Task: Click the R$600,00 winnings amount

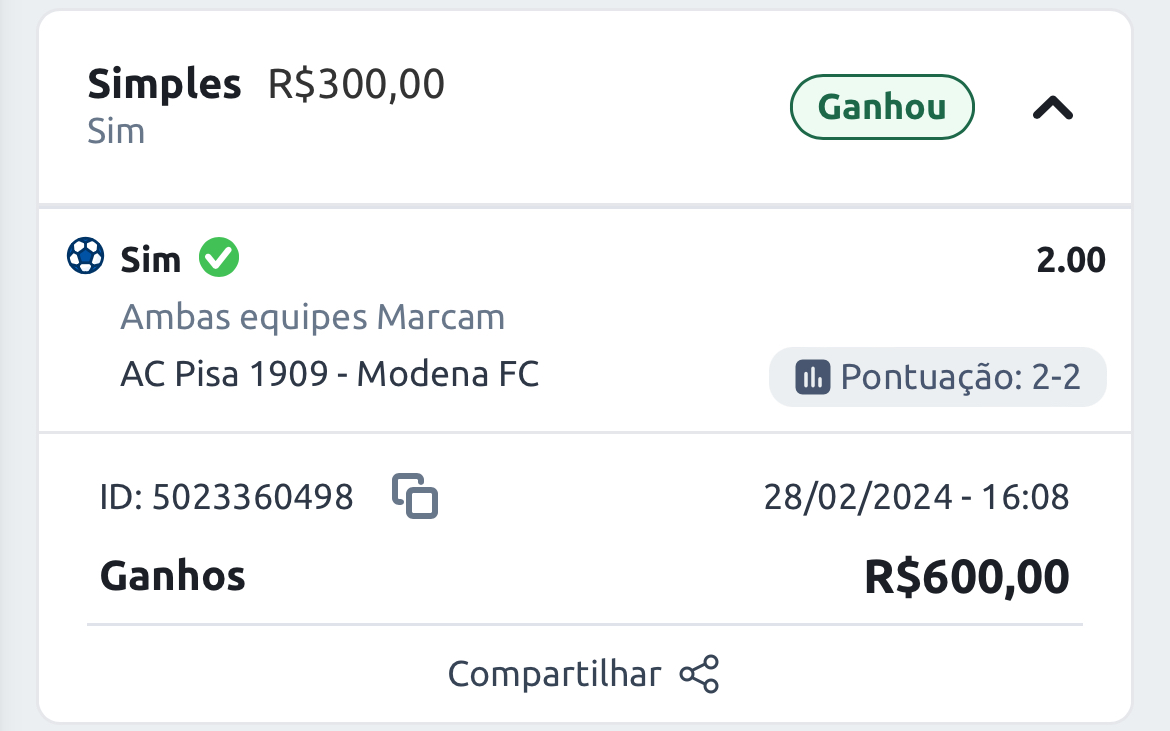Action: click(966, 577)
